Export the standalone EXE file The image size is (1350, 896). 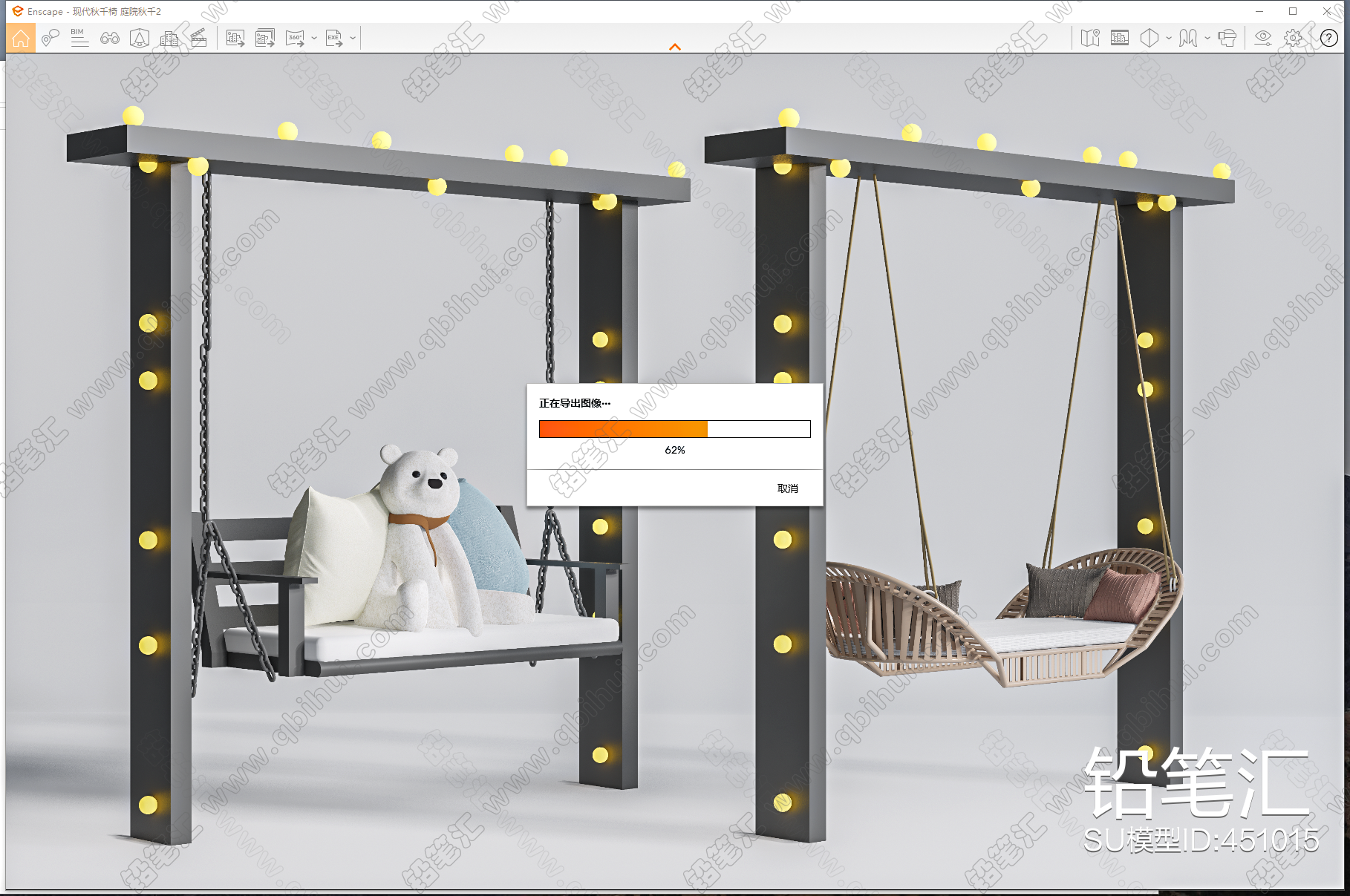click(x=334, y=38)
